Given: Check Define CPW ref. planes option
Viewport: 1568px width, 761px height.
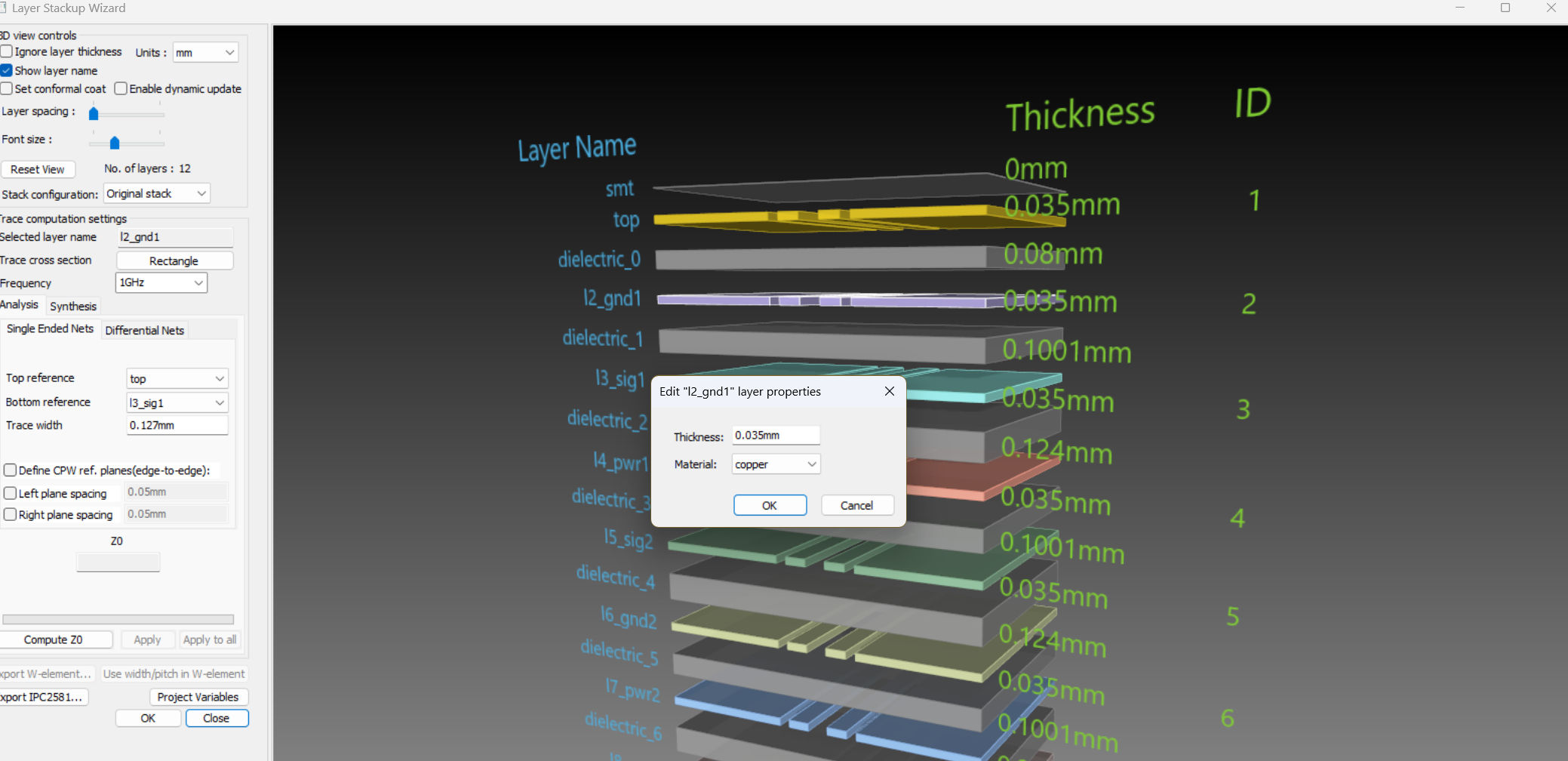Looking at the screenshot, I should click(11, 470).
